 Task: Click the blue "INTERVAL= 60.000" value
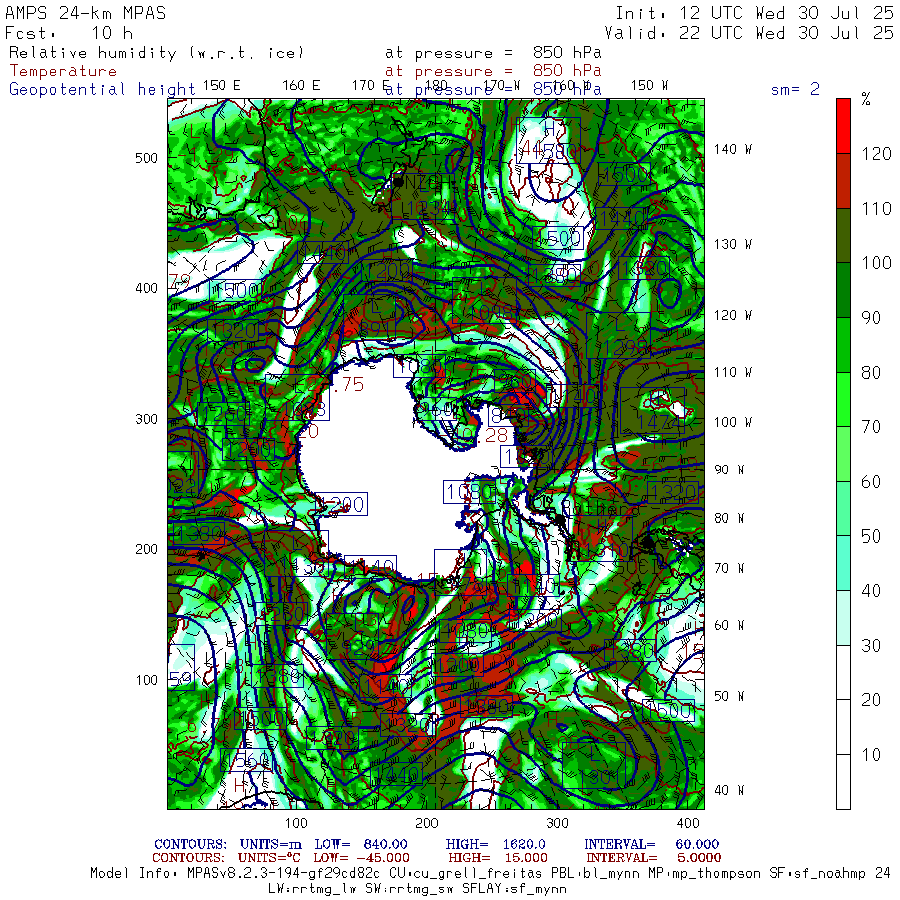[x=651, y=844]
